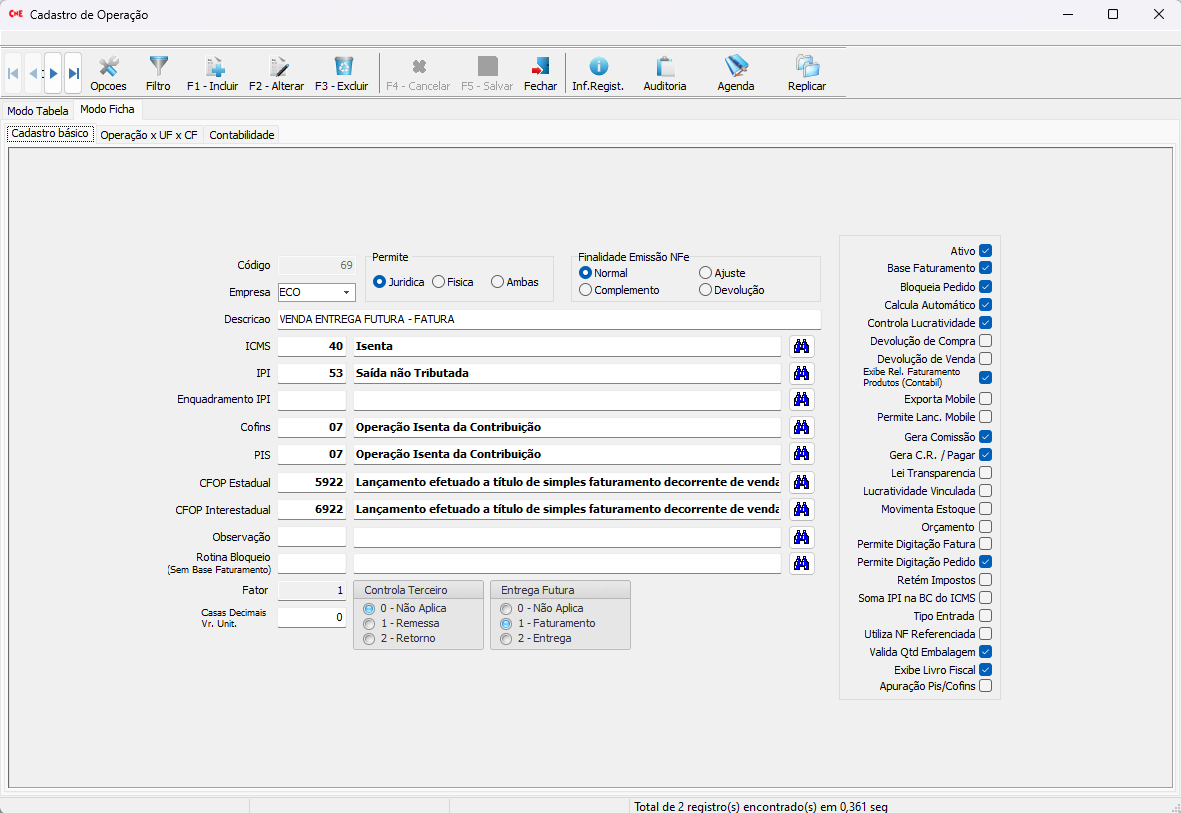Click the Replicar copy icon
The image size is (1181, 813).
click(x=807, y=74)
